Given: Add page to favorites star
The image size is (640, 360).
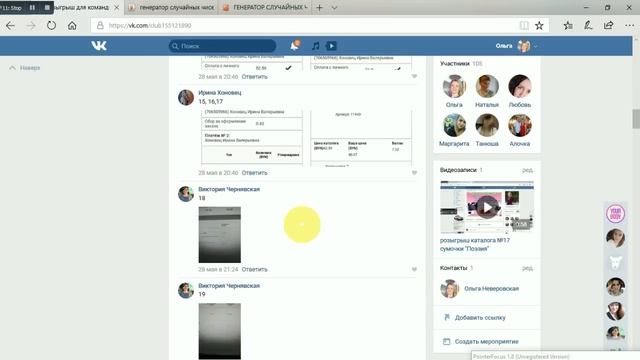Looking at the screenshot, I should 539,25.
